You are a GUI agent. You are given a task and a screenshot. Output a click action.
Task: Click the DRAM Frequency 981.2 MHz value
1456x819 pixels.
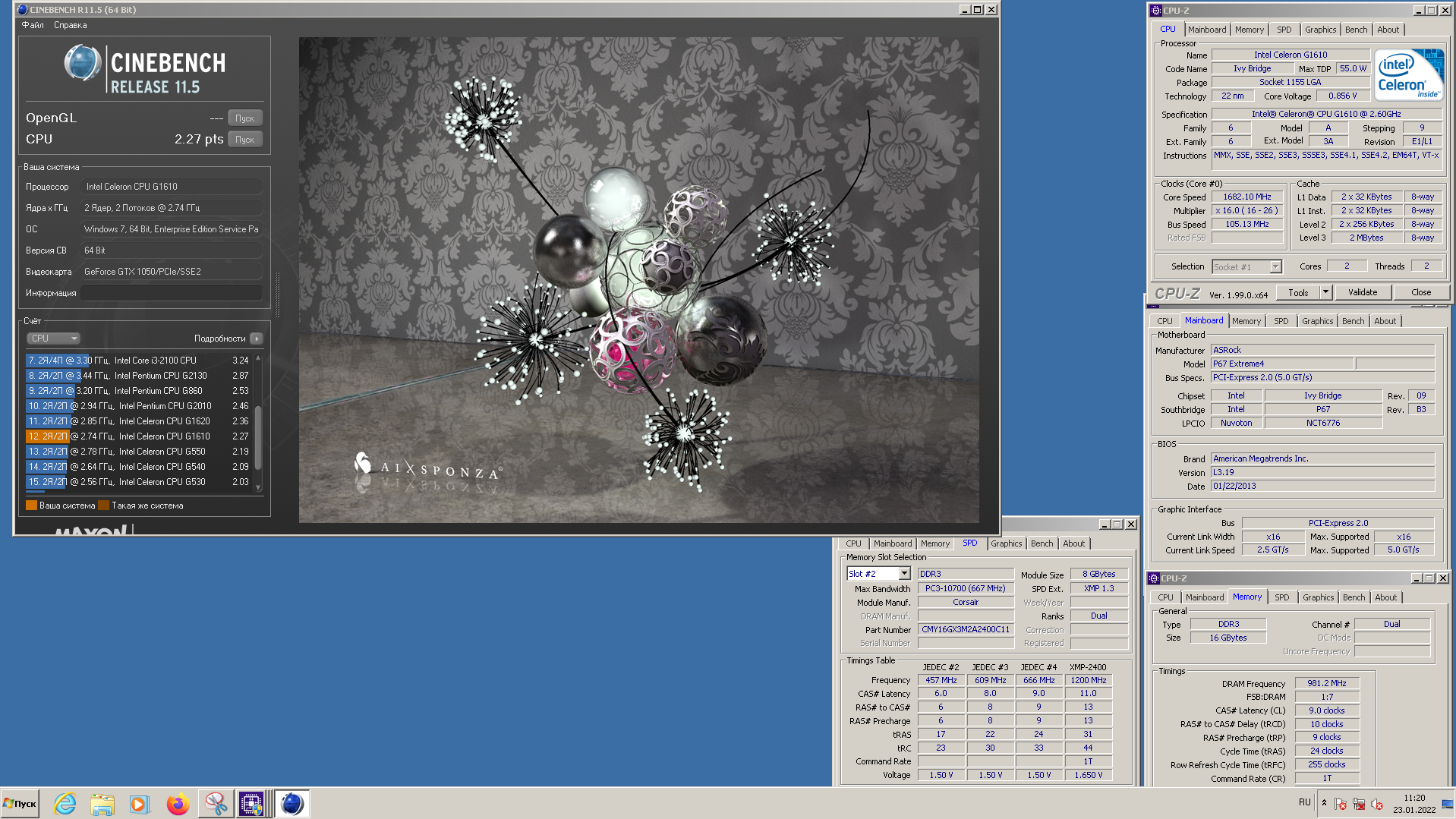coord(1327,684)
